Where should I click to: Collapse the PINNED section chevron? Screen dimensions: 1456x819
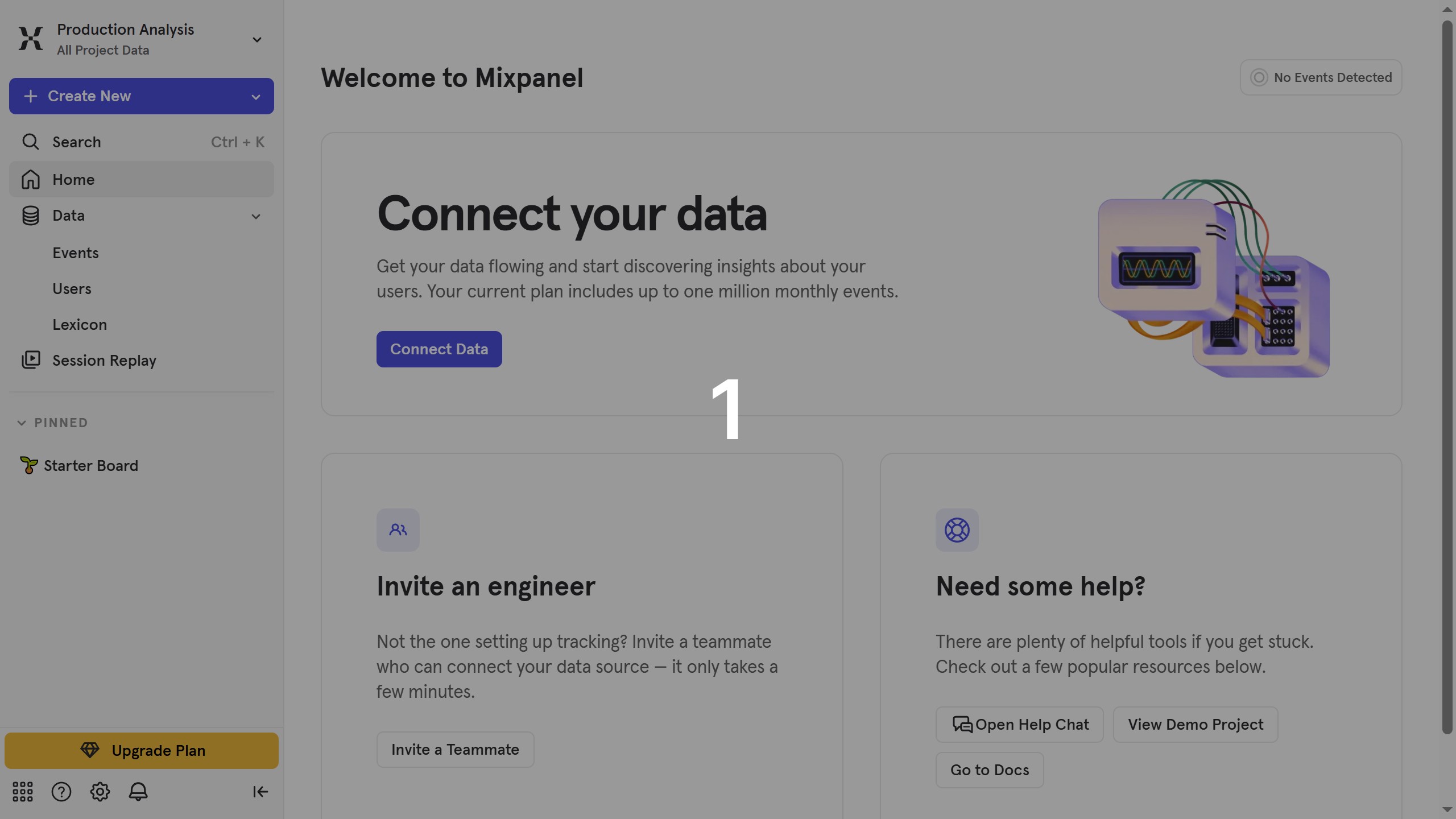click(22, 423)
